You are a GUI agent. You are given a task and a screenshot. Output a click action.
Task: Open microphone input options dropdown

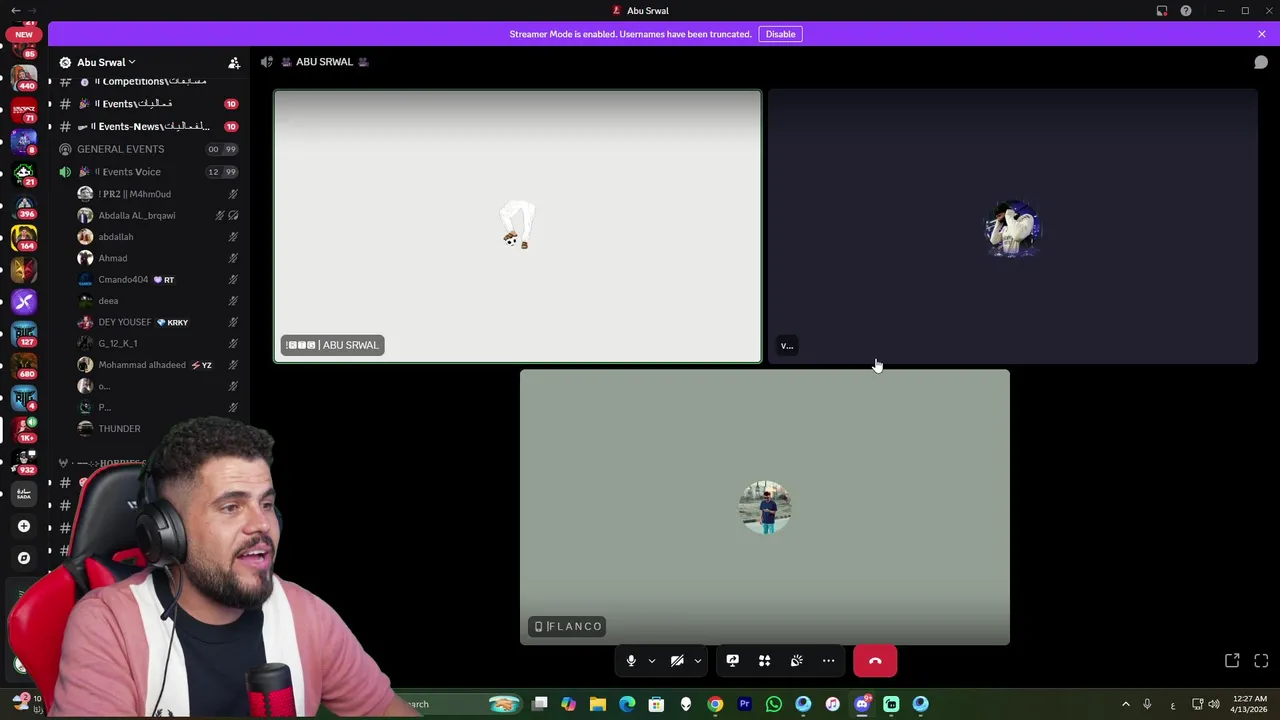click(x=651, y=661)
